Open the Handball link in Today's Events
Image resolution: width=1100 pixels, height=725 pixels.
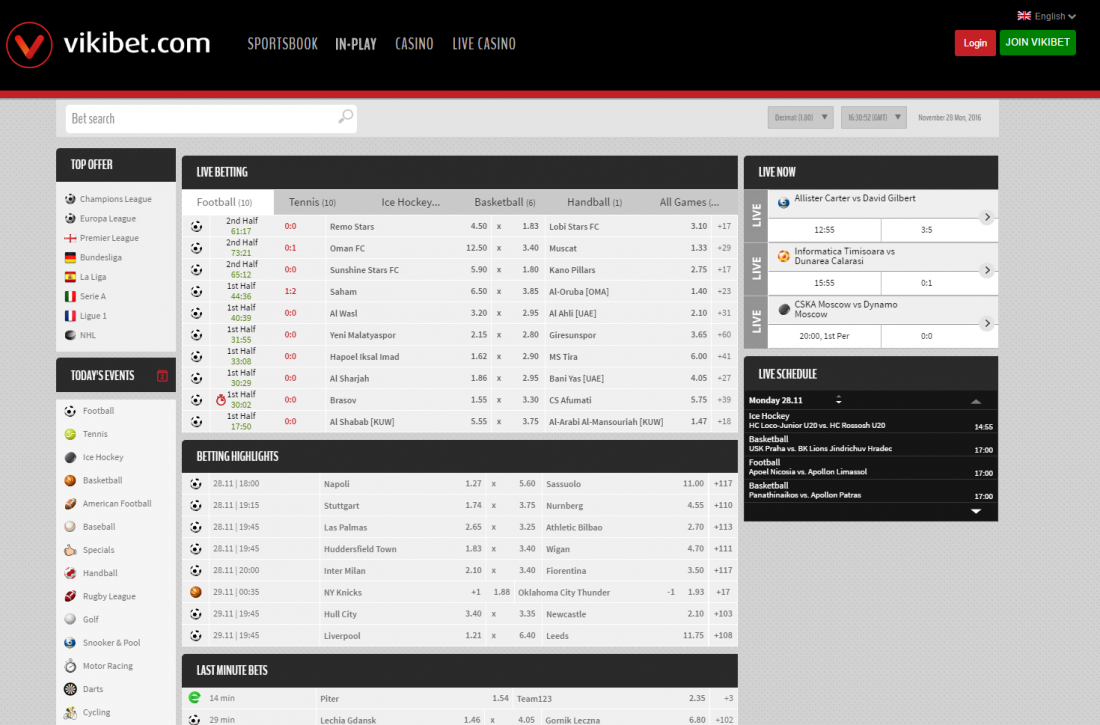coord(100,573)
